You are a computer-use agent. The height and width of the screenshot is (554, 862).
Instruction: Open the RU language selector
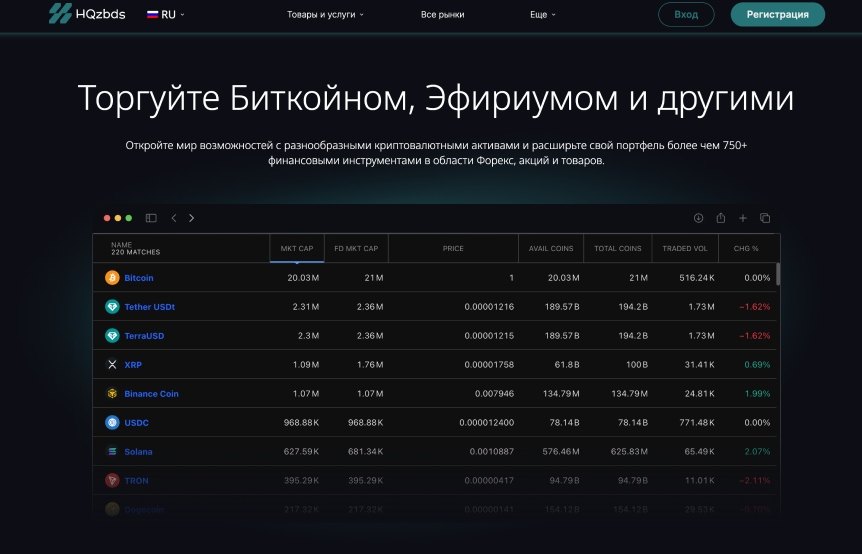click(165, 14)
